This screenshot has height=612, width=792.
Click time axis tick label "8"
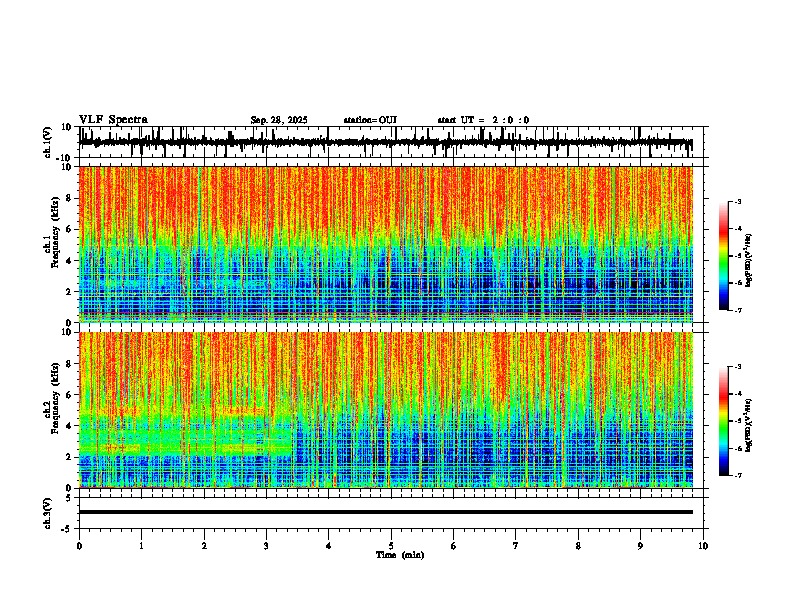578,546
